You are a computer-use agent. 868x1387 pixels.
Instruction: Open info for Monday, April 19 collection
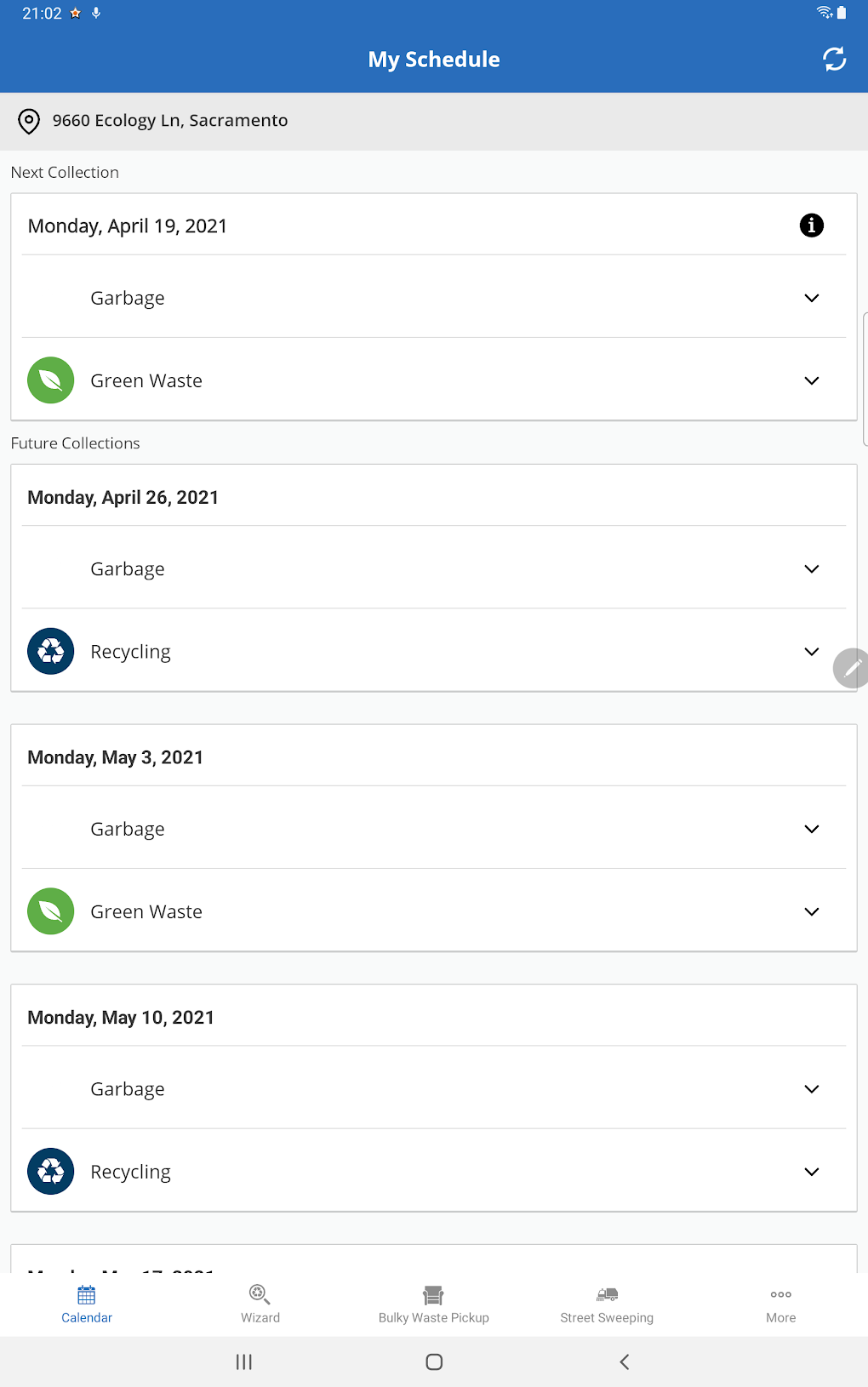(811, 225)
